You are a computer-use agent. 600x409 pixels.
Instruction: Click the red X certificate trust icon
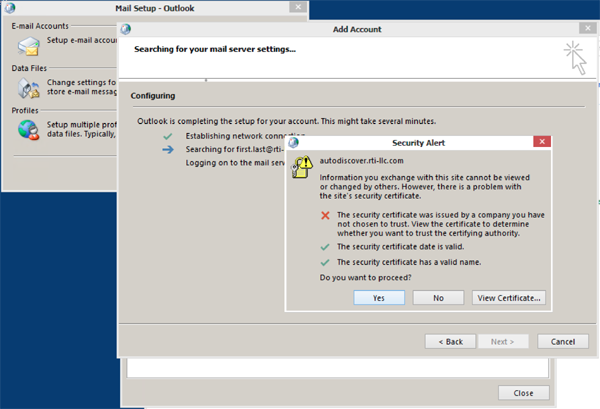coord(325,215)
